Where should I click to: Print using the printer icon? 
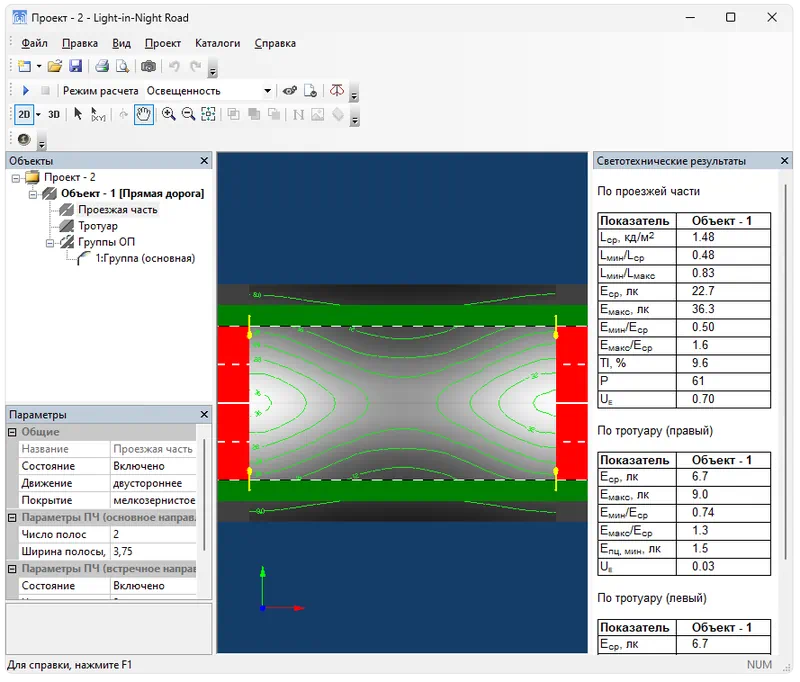pyautogui.click(x=102, y=66)
